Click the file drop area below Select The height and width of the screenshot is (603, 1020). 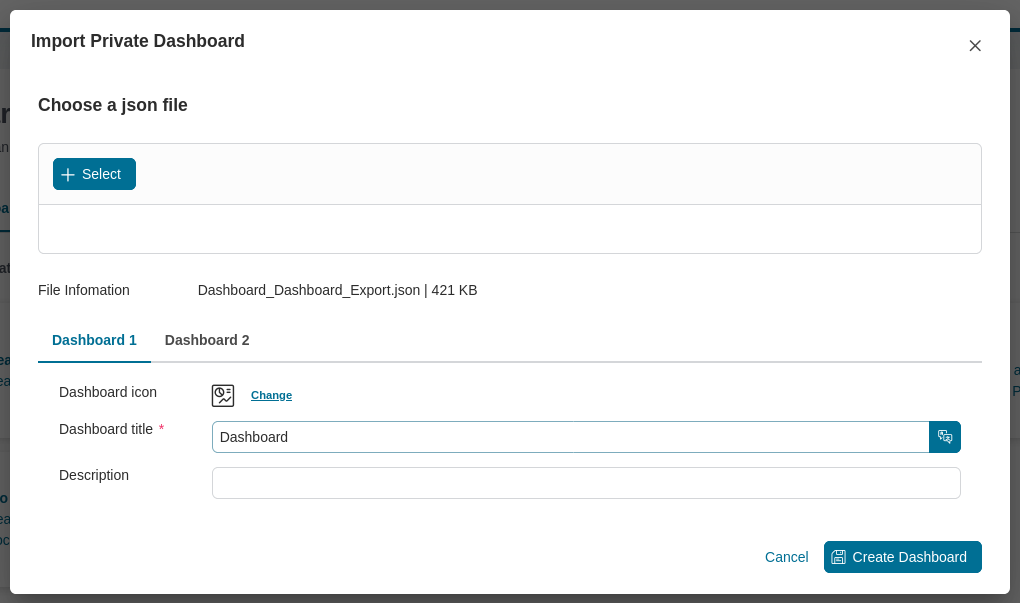tap(510, 228)
